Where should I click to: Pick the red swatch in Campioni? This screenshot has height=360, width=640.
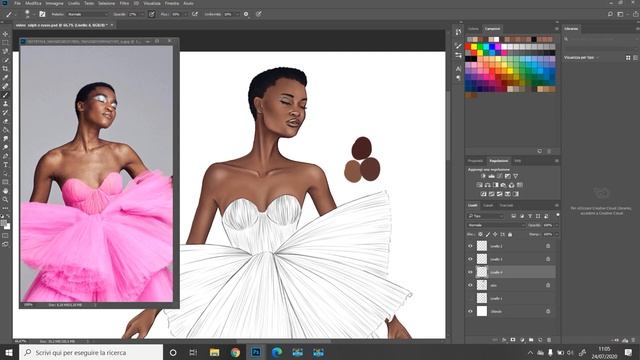click(468, 47)
